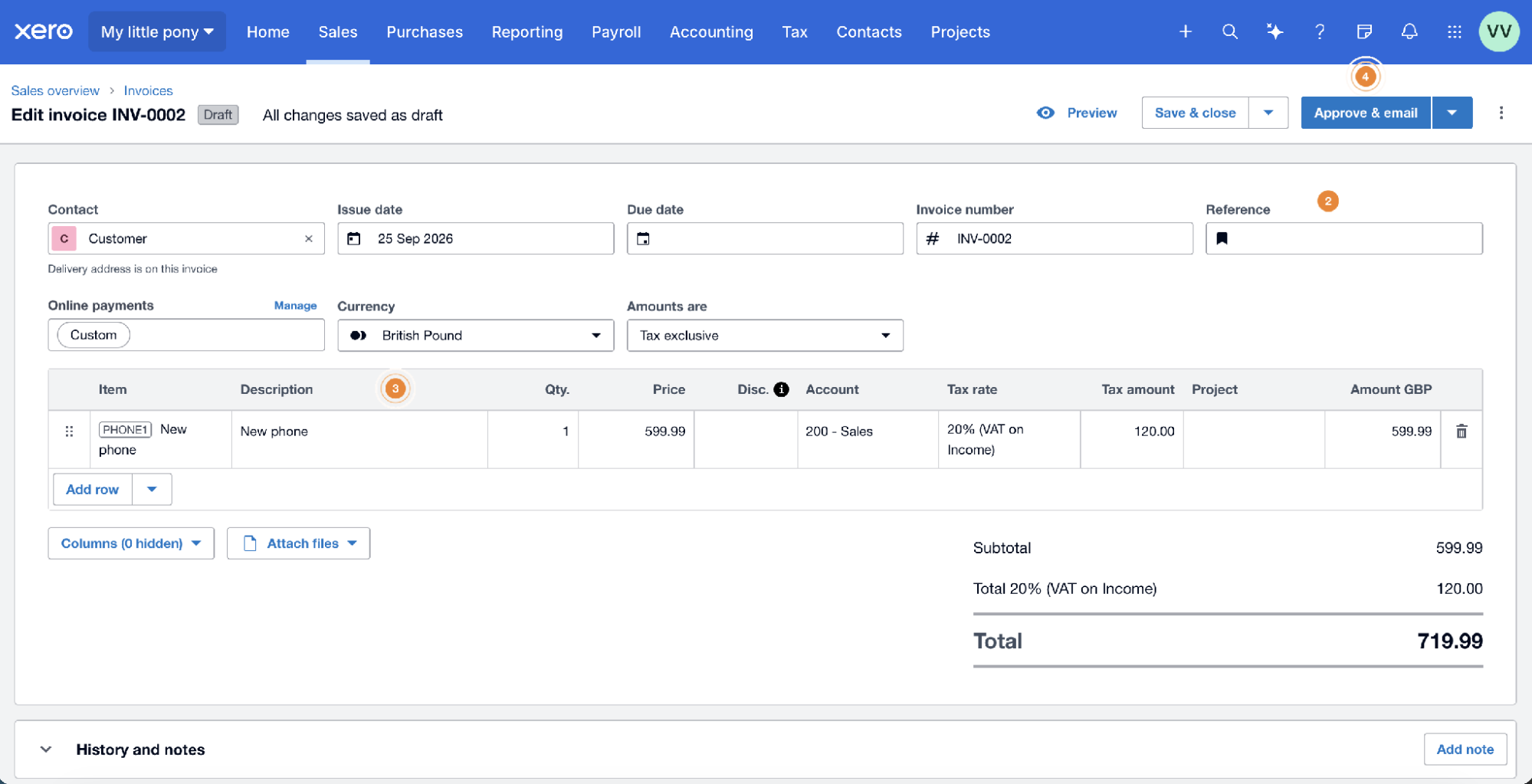Open the Purchases menu
The image size is (1532, 784).
[x=425, y=31]
